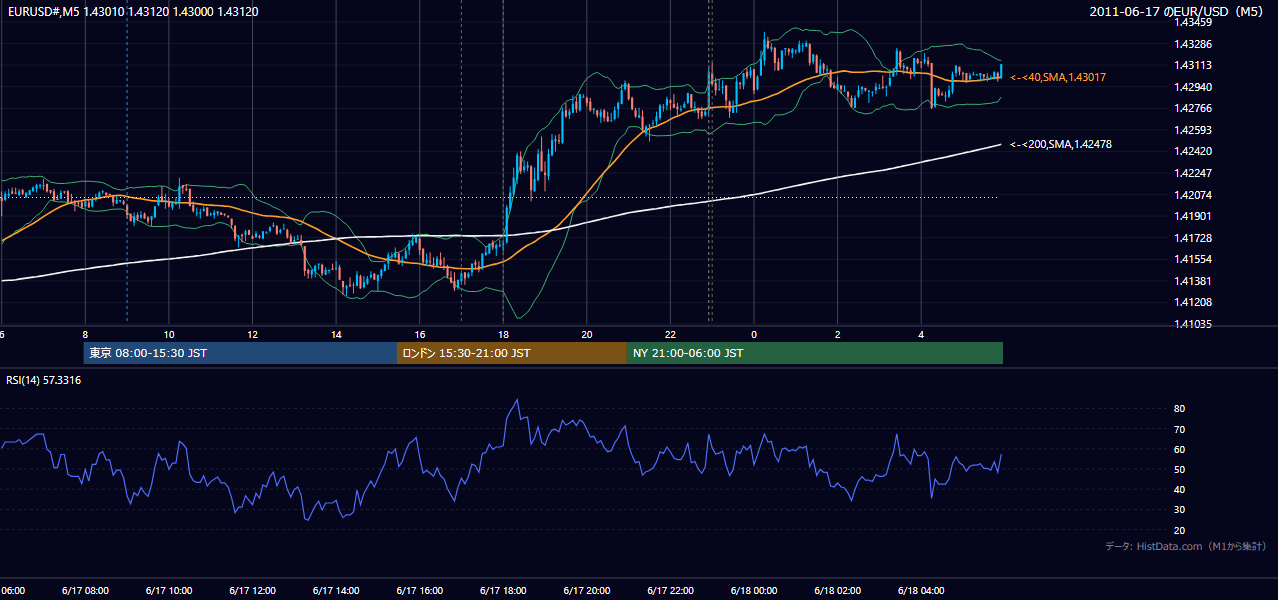Click hour 0 on the chart hour axis

pyautogui.click(x=754, y=334)
